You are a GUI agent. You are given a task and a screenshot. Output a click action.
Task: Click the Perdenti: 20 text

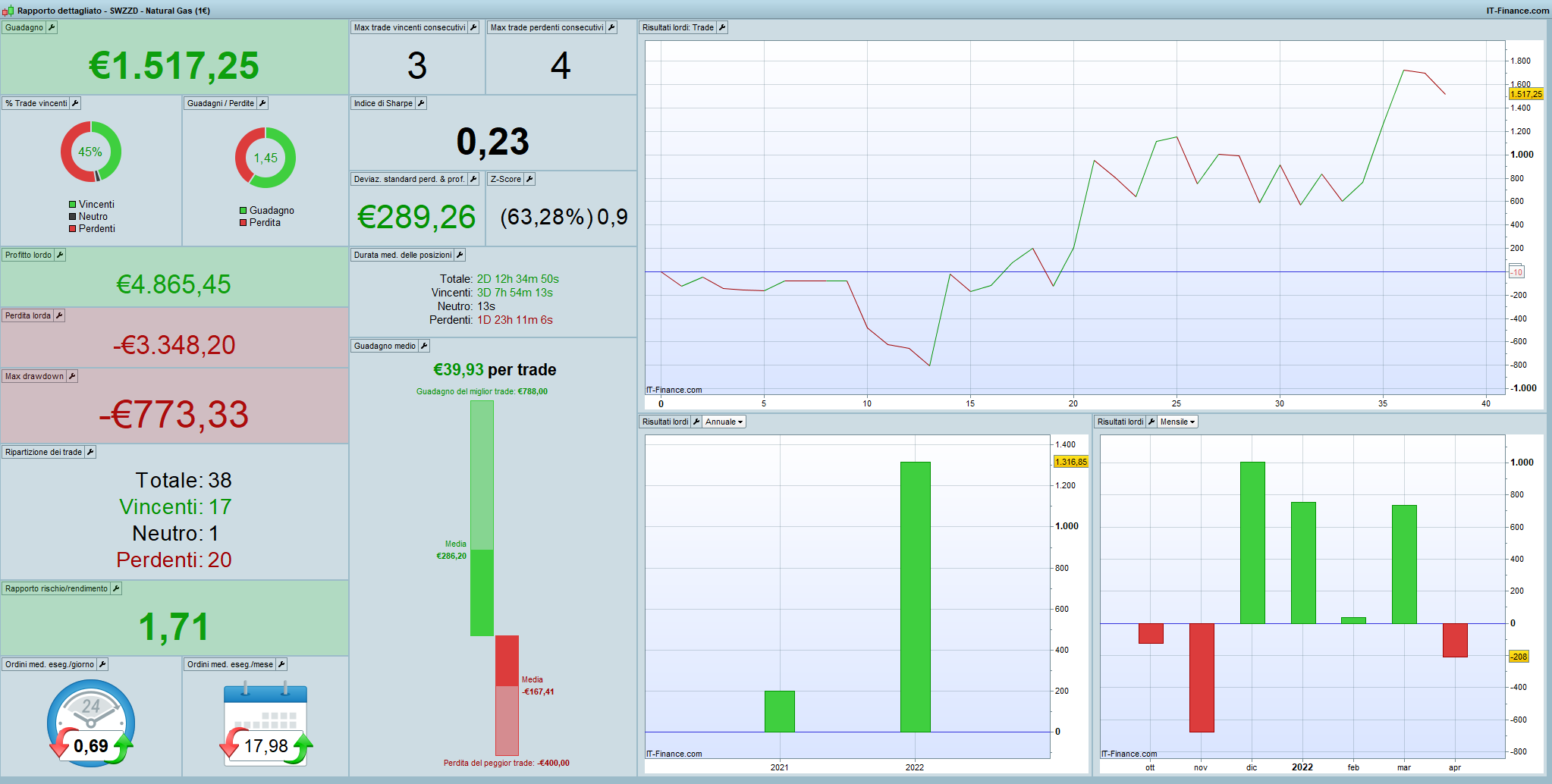tap(174, 560)
